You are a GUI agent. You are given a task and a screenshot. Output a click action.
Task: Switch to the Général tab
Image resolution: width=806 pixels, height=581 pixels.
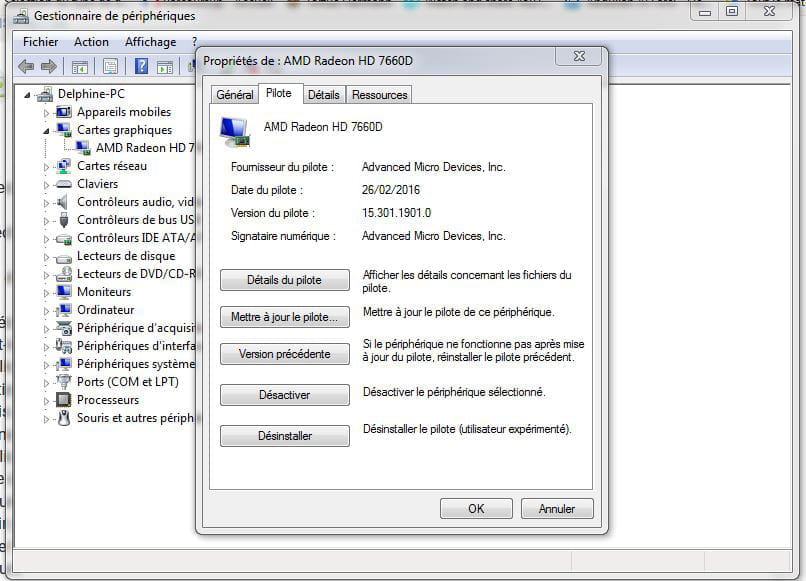[x=234, y=95]
